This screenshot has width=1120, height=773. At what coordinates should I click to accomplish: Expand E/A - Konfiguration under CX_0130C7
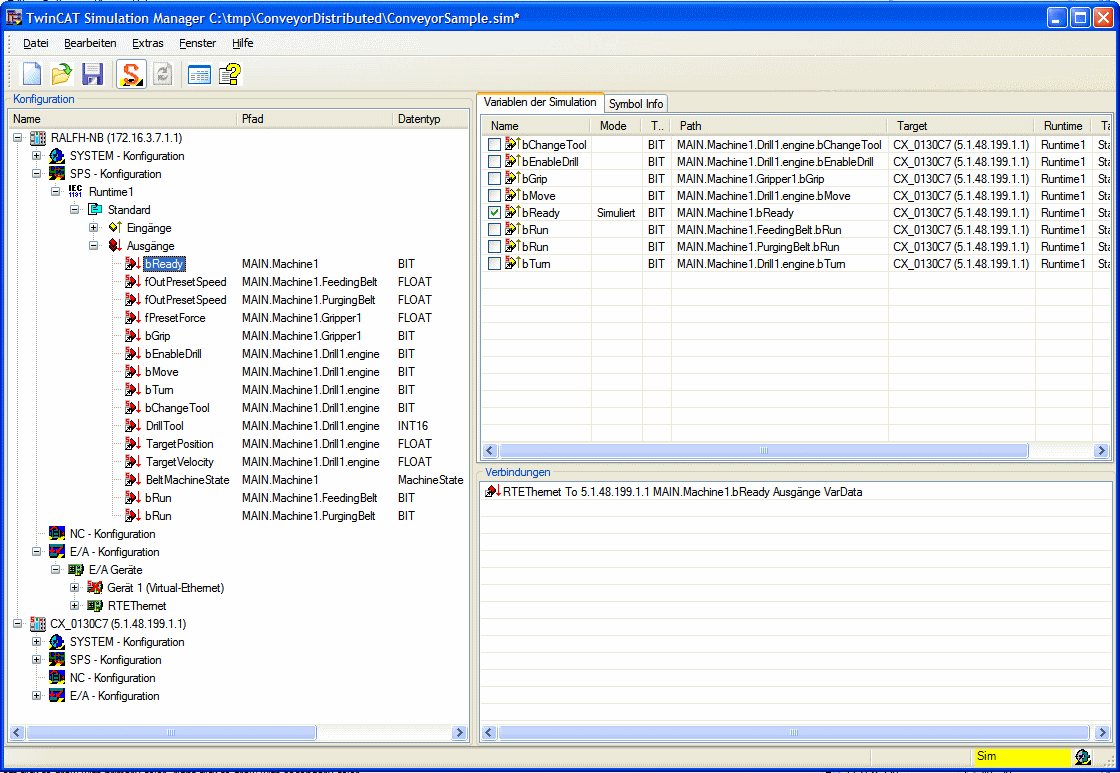[36, 696]
